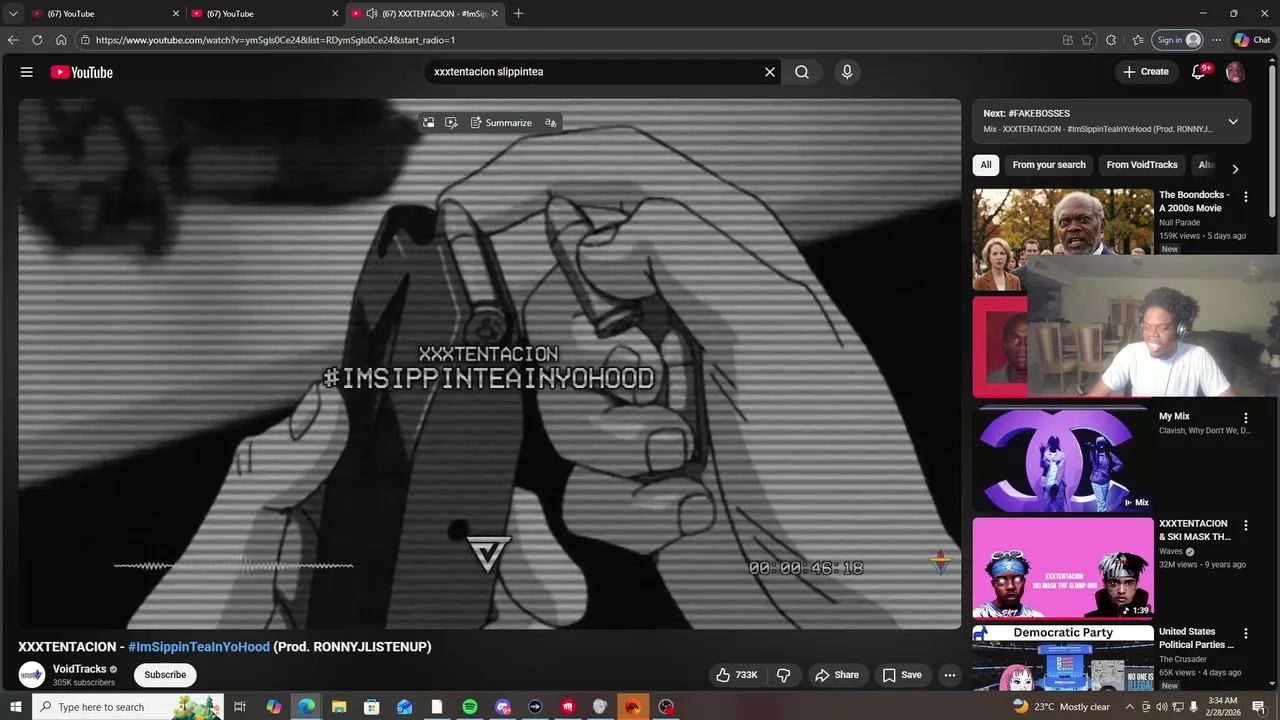The image size is (1280, 720).
Task: Open the split screen icon in the address bar
Action: 1068,40
